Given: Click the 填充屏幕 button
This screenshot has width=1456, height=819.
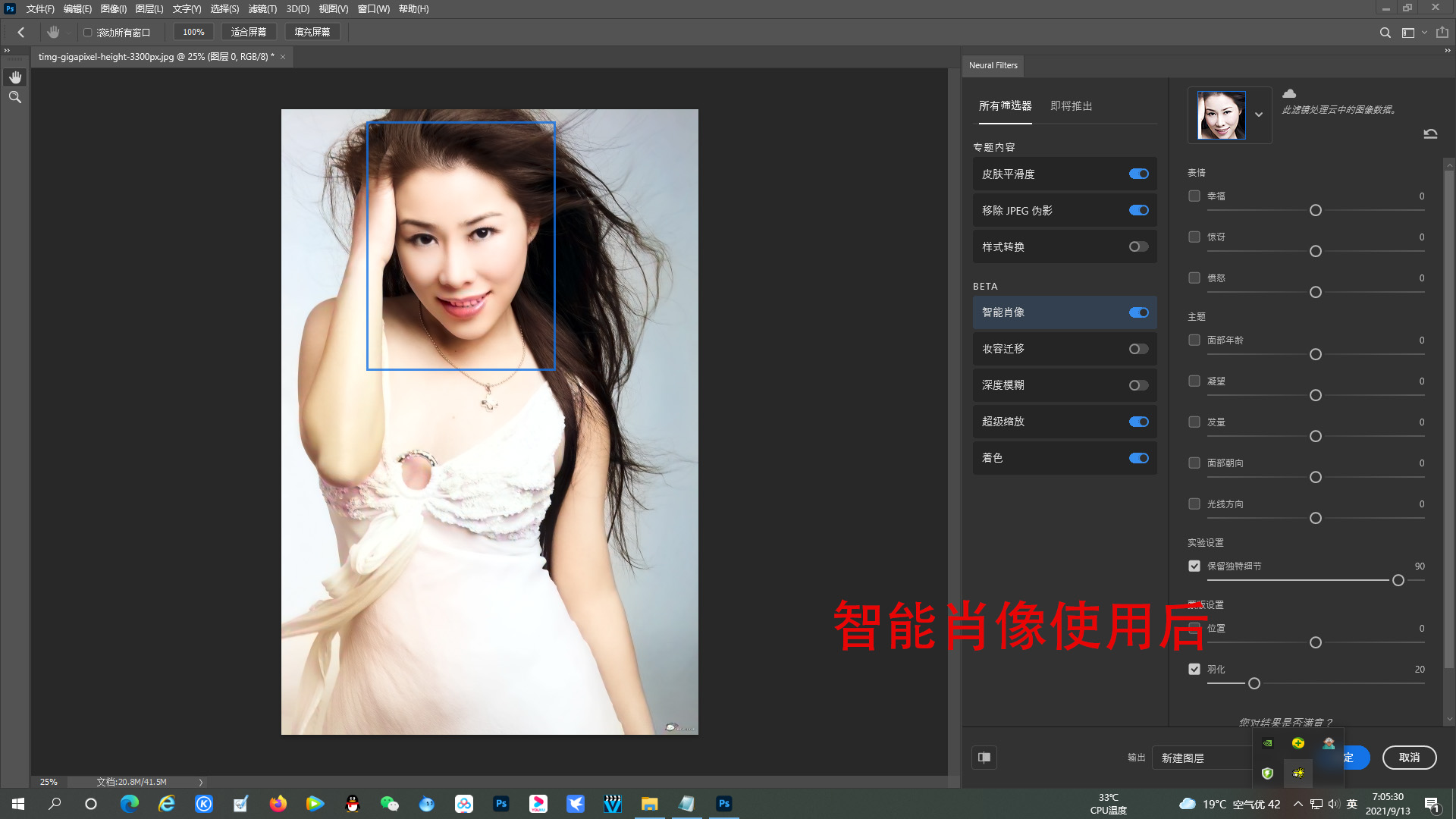Looking at the screenshot, I should (312, 32).
